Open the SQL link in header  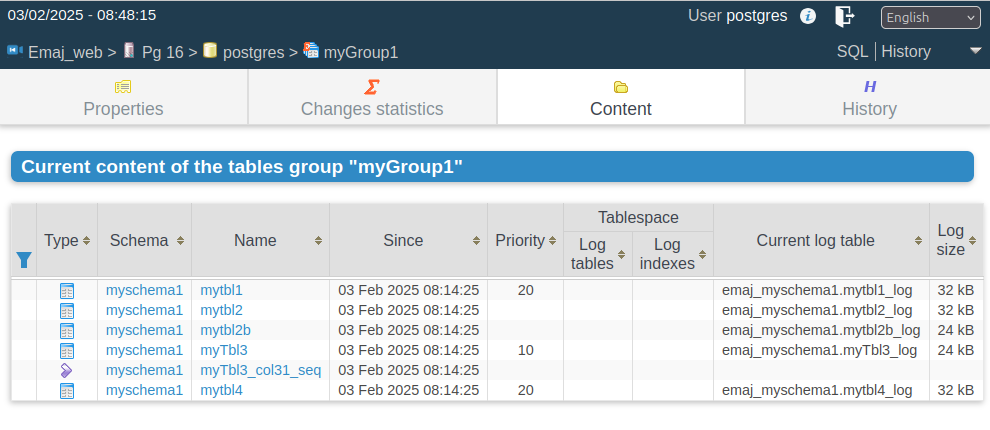coord(852,52)
